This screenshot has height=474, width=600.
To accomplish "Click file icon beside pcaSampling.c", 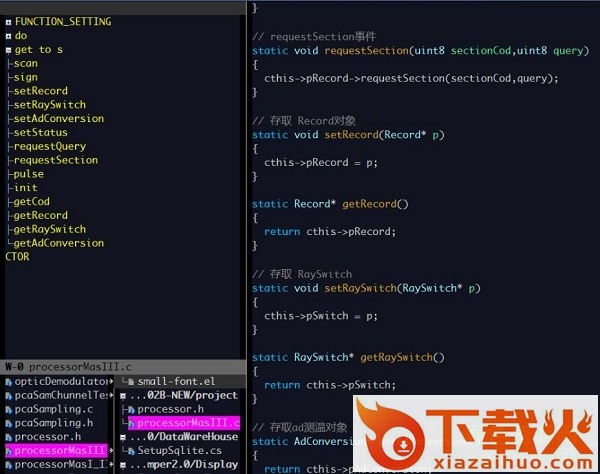I will pyautogui.click(x=8, y=409).
